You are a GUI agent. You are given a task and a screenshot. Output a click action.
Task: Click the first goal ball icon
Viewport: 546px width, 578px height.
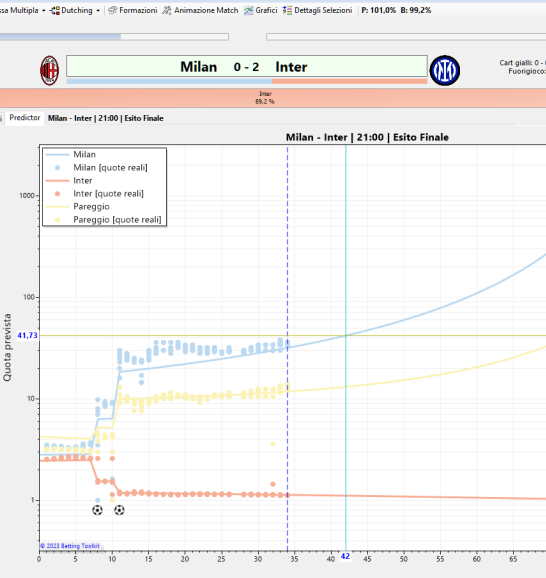(97, 510)
